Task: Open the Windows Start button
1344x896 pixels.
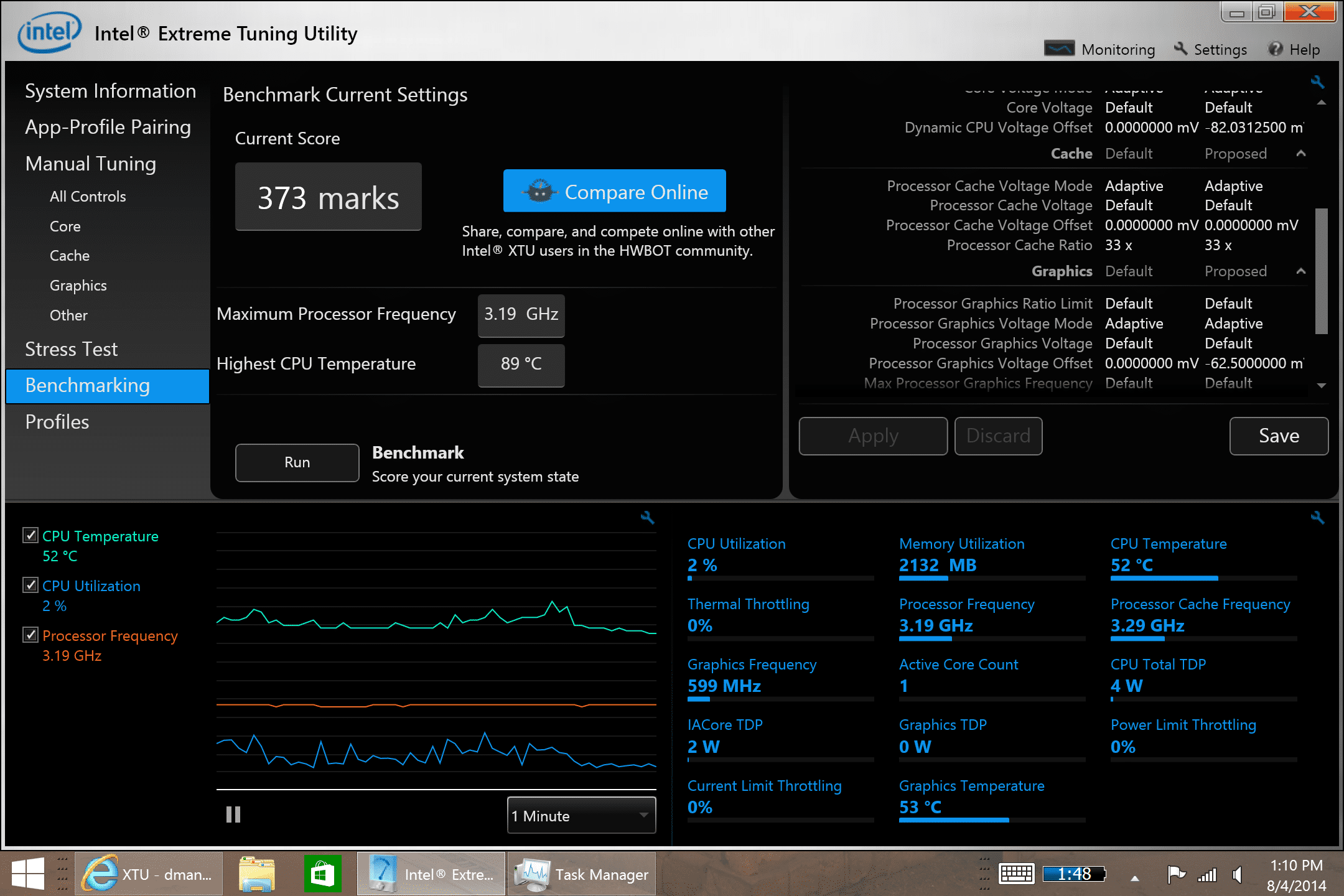Action: (28, 874)
